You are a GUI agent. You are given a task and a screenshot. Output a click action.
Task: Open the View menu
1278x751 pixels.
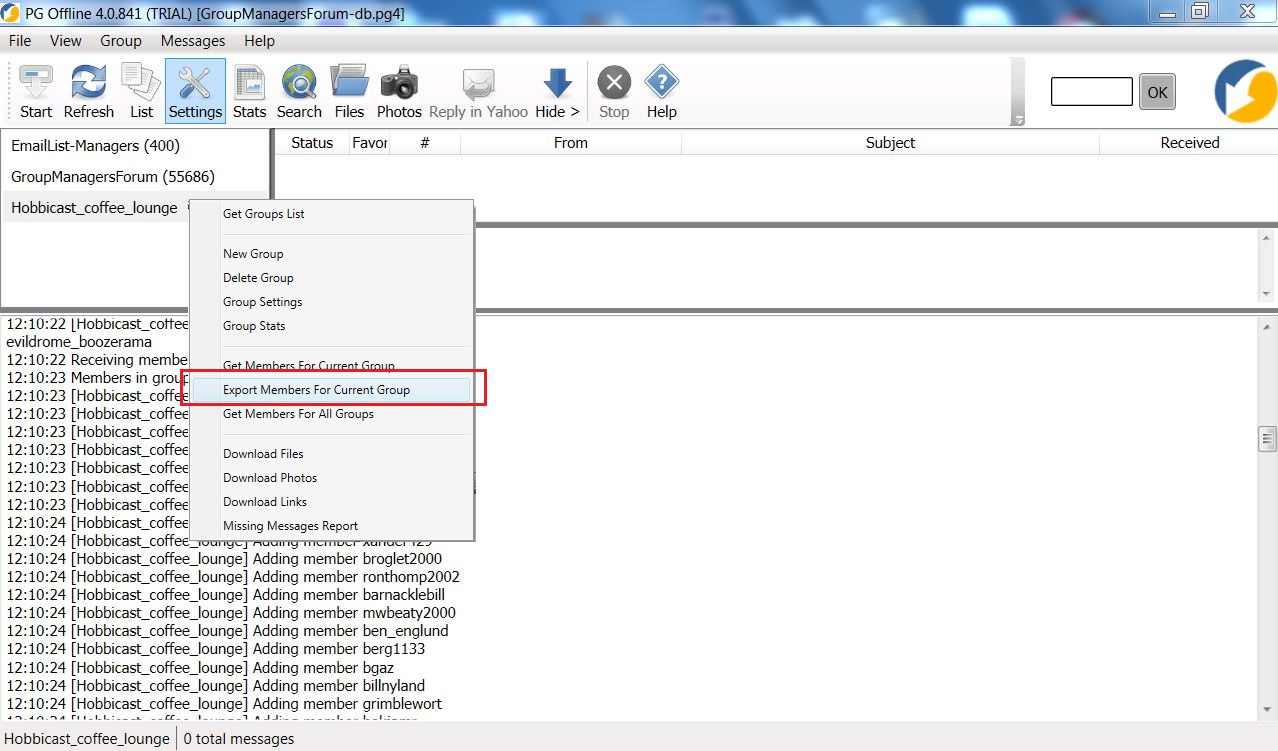coord(66,41)
